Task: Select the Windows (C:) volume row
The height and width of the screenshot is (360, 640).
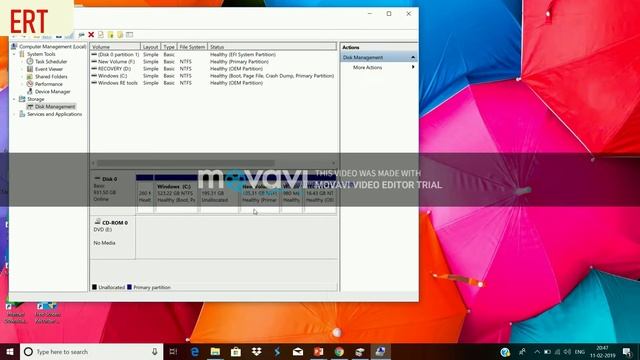Action: tap(213, 76)
